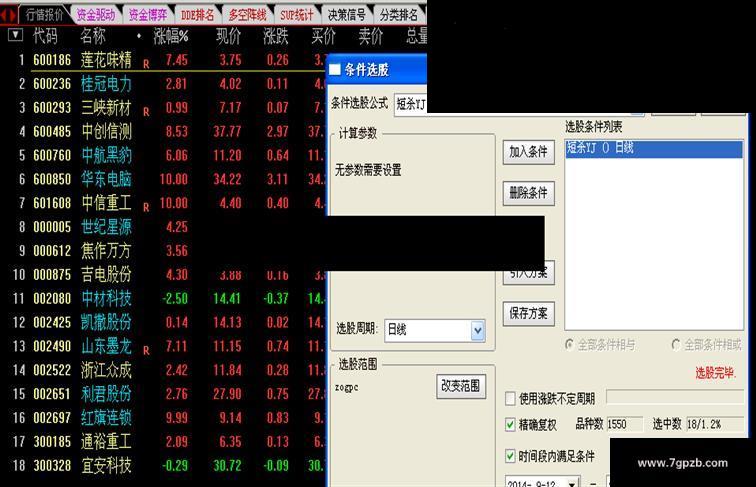756x487 pixels.
Task: Select the 全部条件相与 radio button
Action: pos(569,345)
